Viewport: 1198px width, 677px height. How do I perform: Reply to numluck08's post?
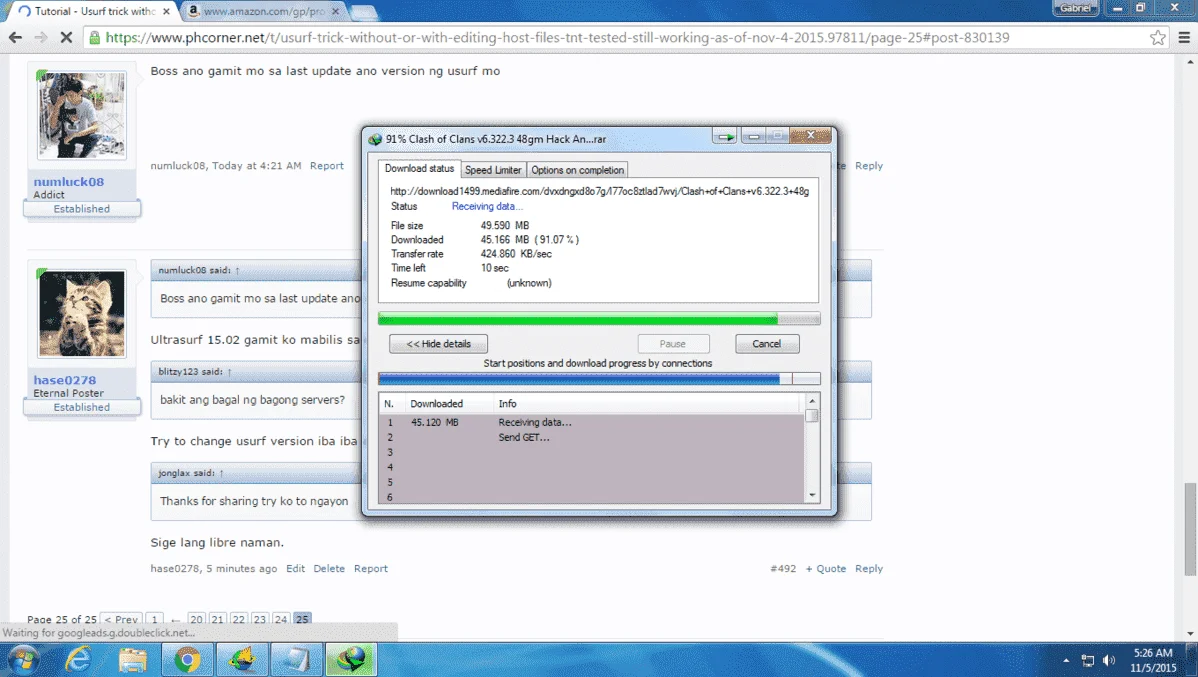pyautogui.click(x=869, y=166)
